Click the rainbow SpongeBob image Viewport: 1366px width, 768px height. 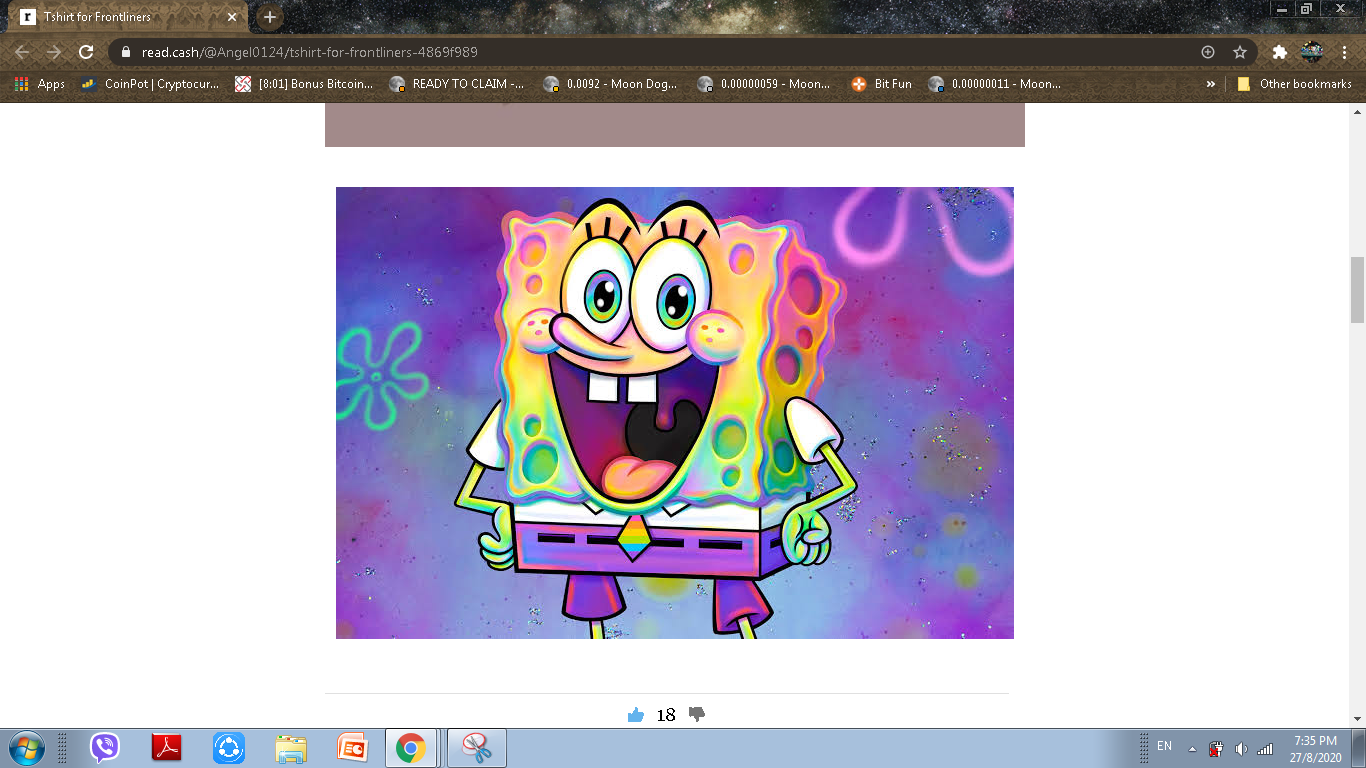(x=675, y=413)
